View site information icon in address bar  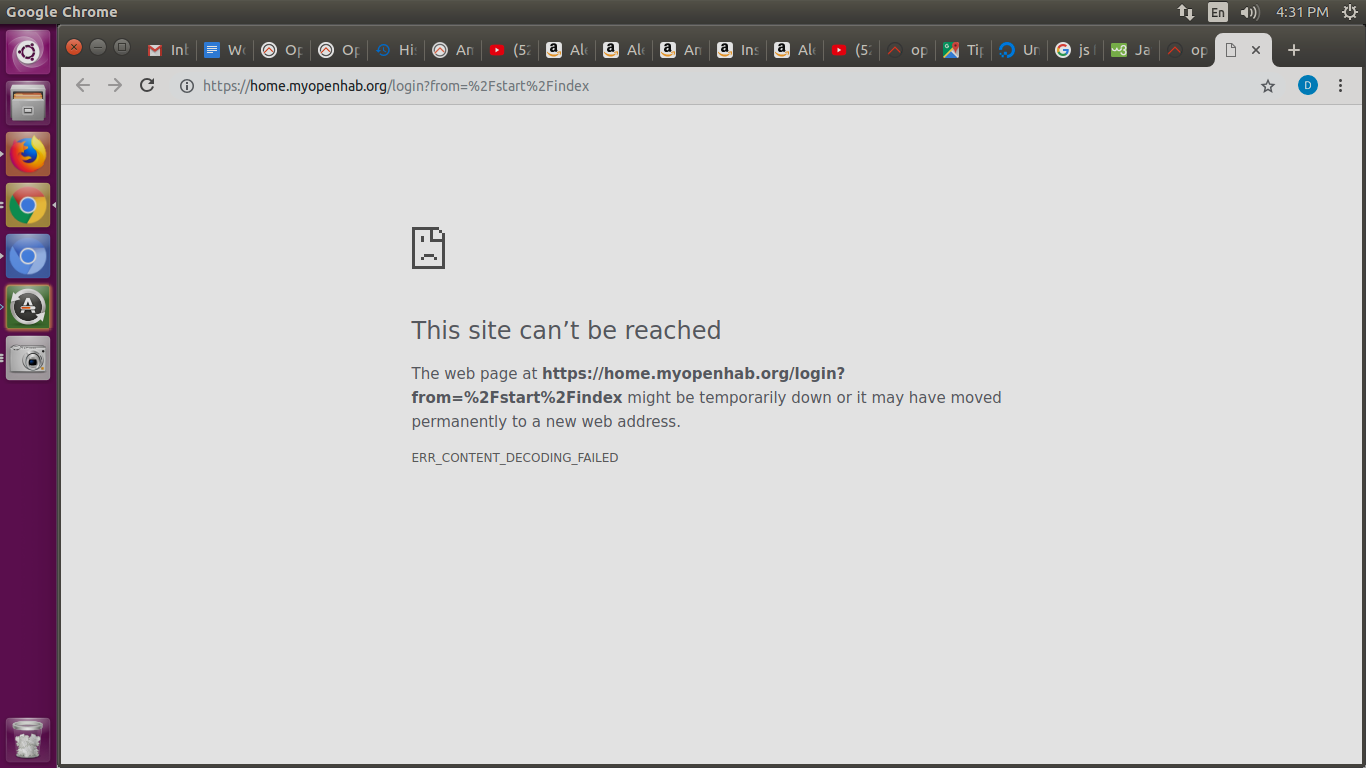(x=186, y=86)
